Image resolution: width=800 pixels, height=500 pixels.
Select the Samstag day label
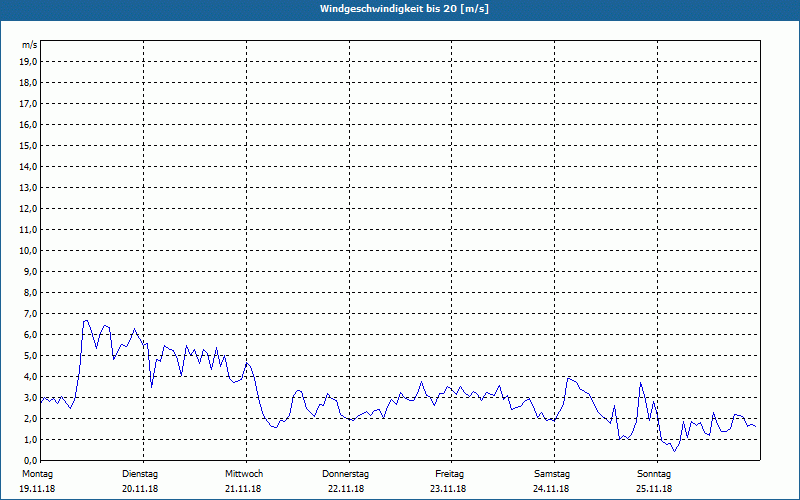tap(552, 473)
